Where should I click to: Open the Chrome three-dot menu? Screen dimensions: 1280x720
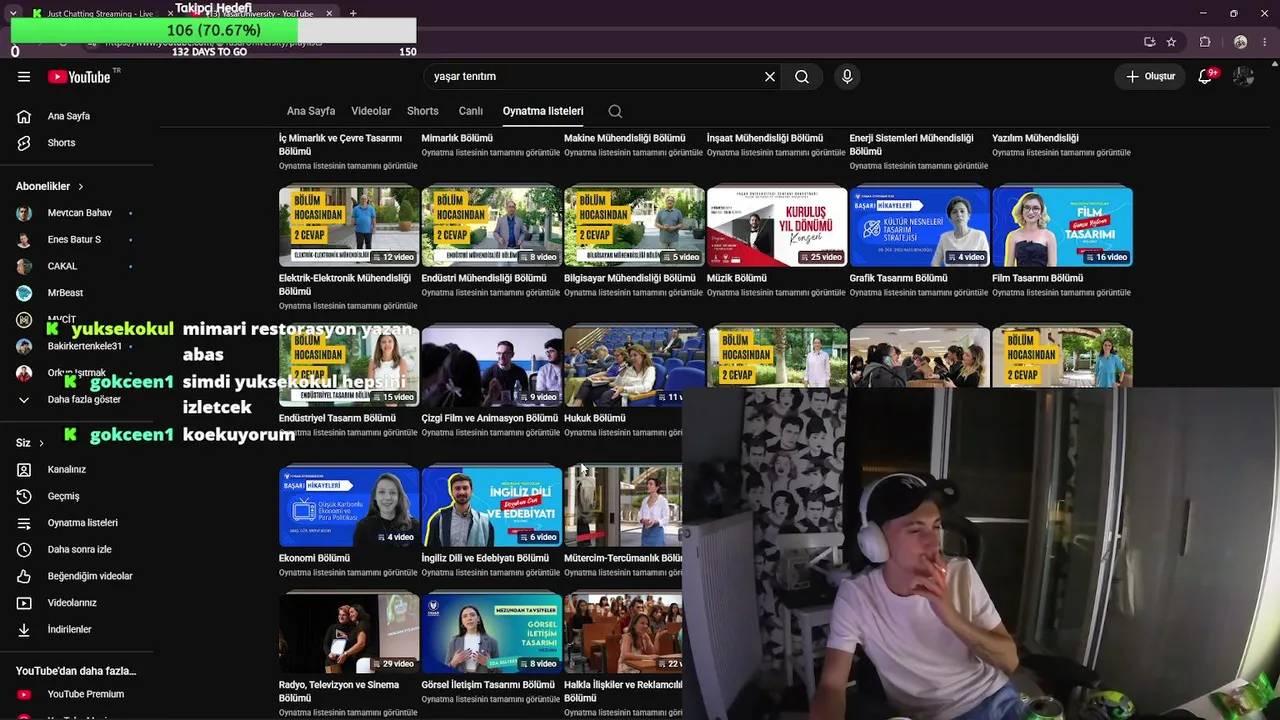pyautogui.click(x=1265, y=42)
